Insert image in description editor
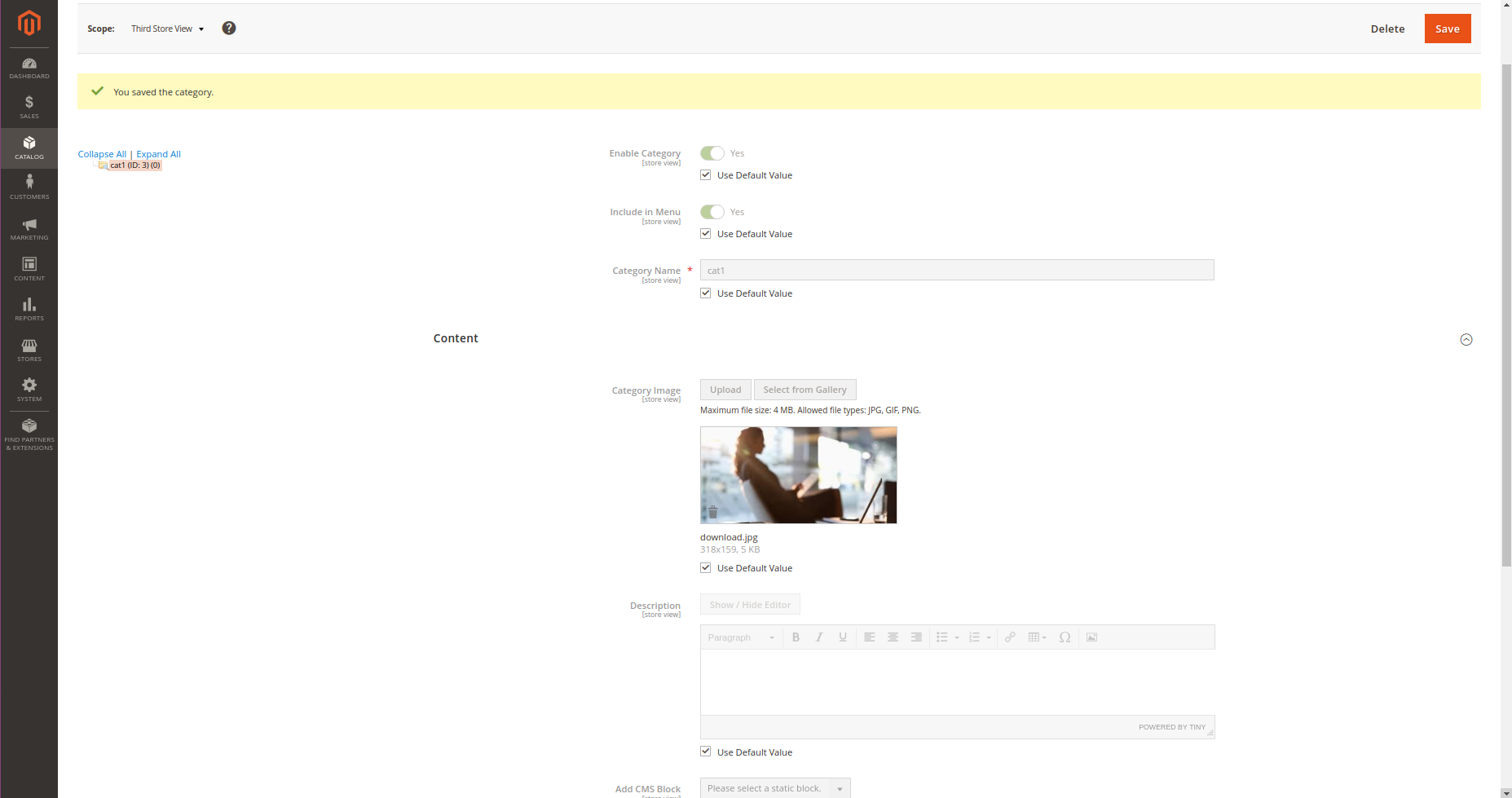This screenshot has width=1512, height=798. [x=1091, y=637]
